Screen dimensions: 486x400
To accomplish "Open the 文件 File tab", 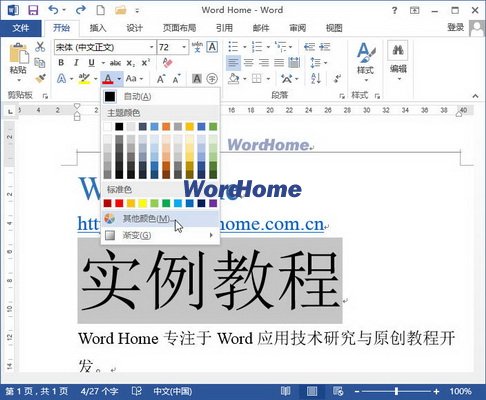I will (21, 28).
